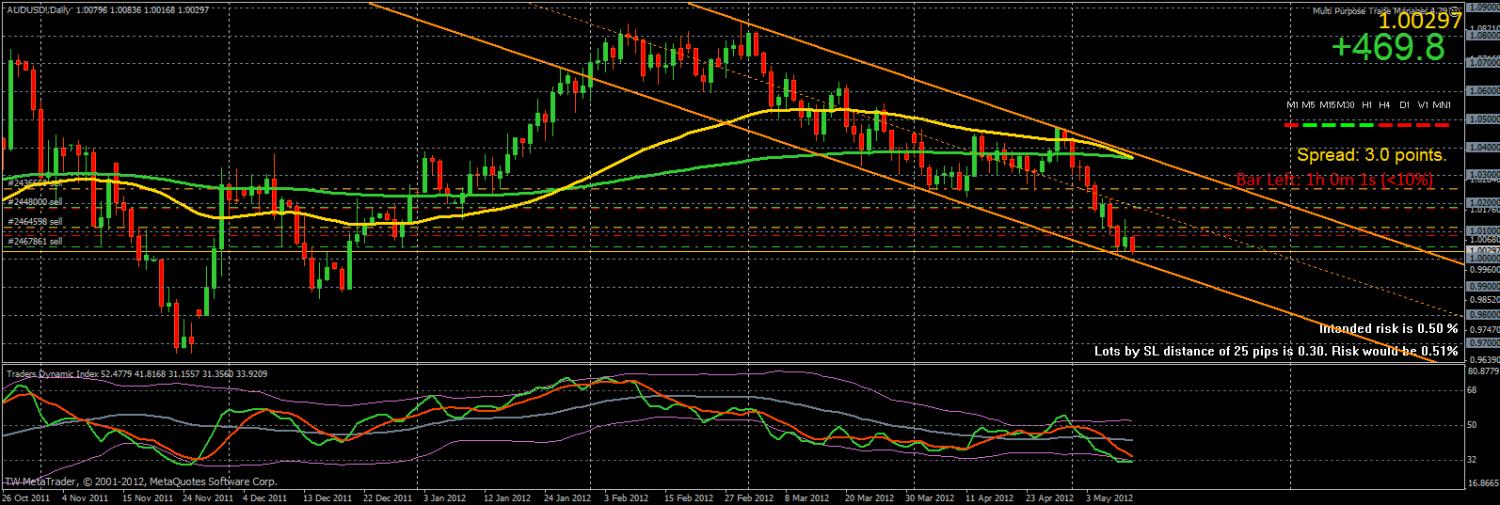Viewport: 1500px width, 505px height.
Task: Click the red trend dash under M1
Action: pyautogui.click(x=1291, y=125)
